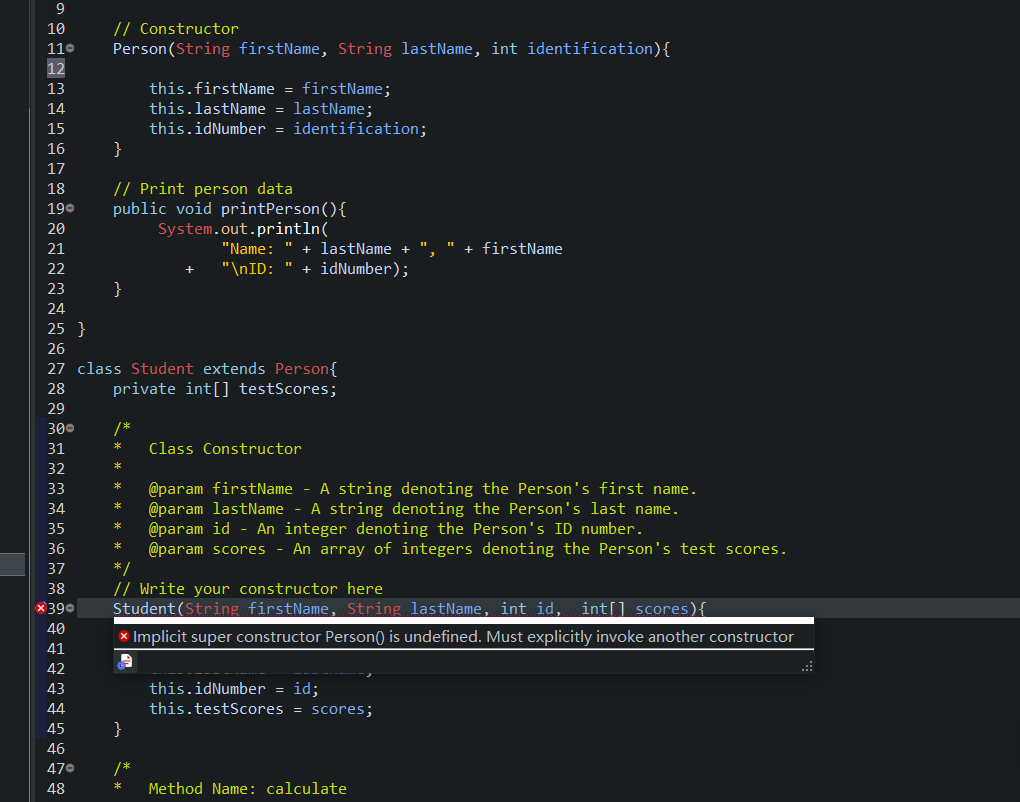Click the '// Constructor' comment on line 10
The image size is (1020, 802).
coord(176,29)
